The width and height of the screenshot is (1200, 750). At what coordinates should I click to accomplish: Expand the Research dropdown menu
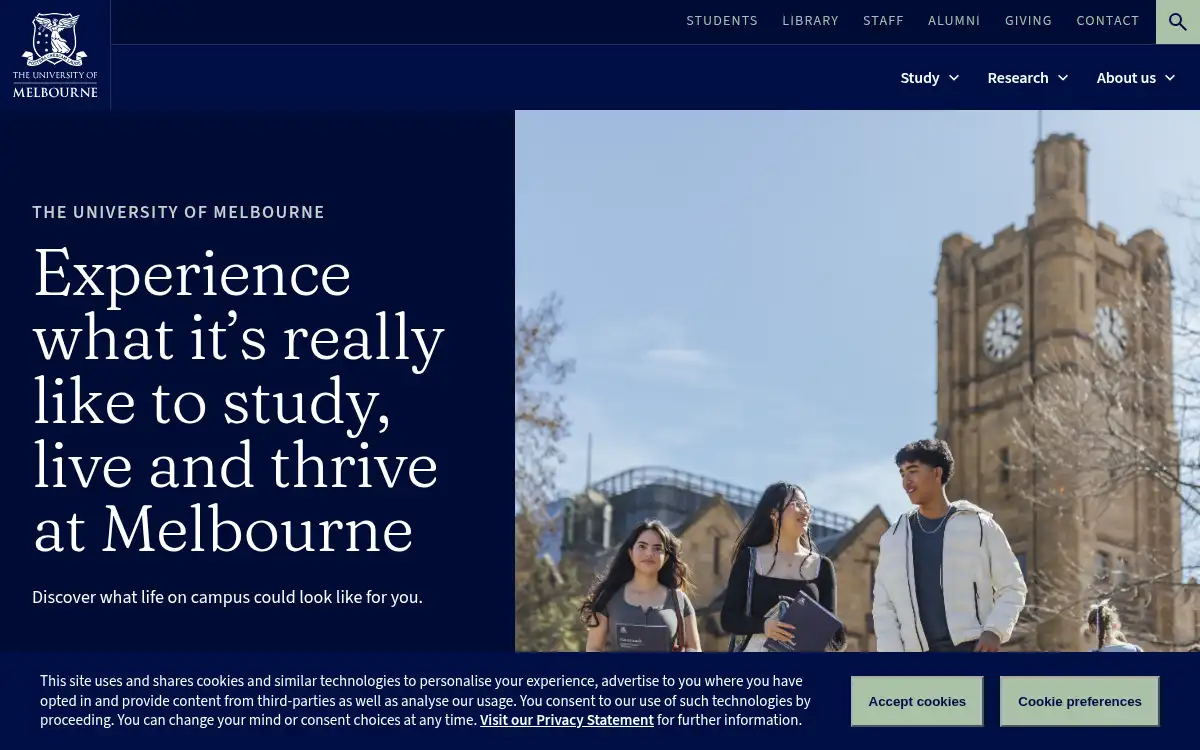[1028, 78]
